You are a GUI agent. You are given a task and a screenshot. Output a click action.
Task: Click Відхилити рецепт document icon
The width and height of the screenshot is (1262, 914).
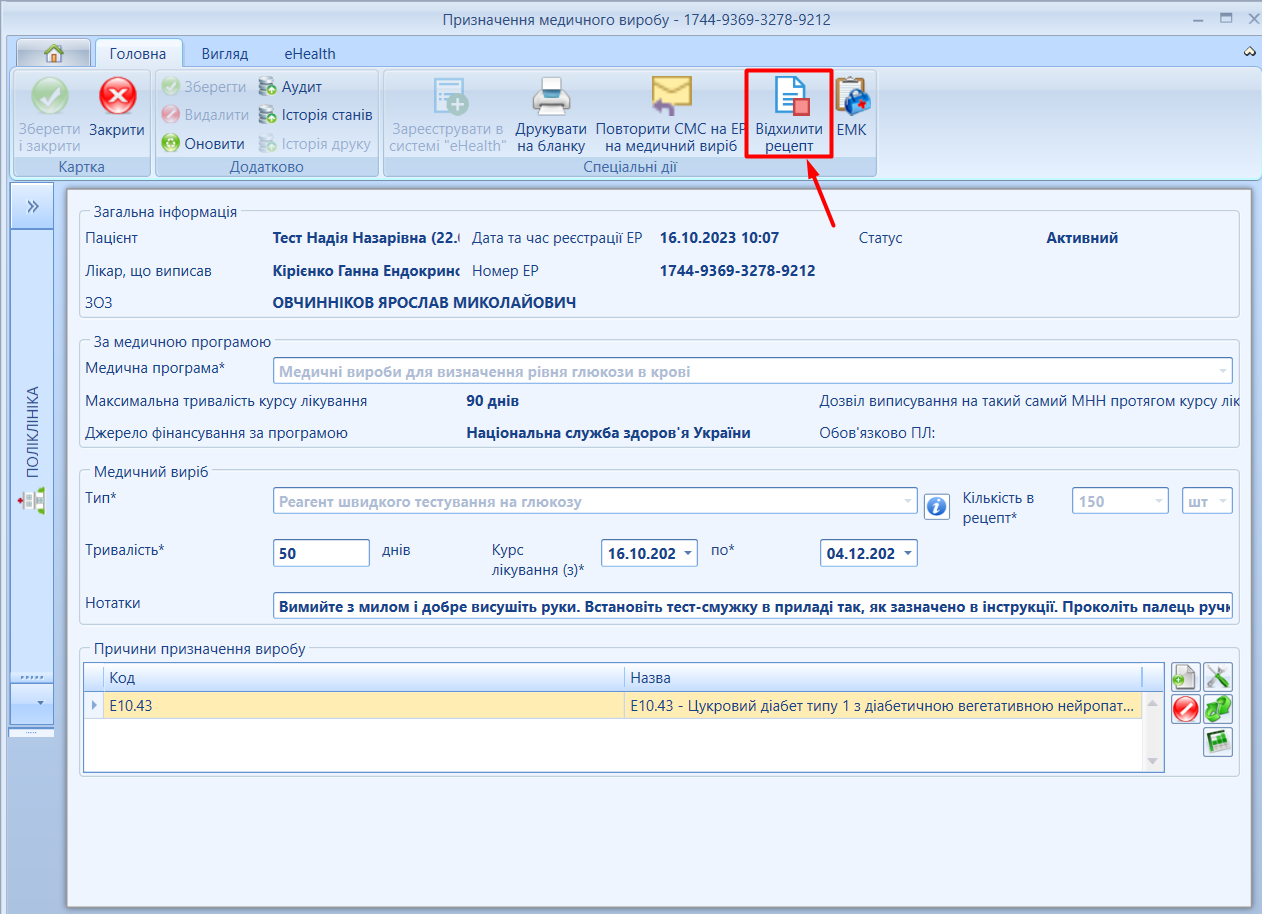pos(790,97)
